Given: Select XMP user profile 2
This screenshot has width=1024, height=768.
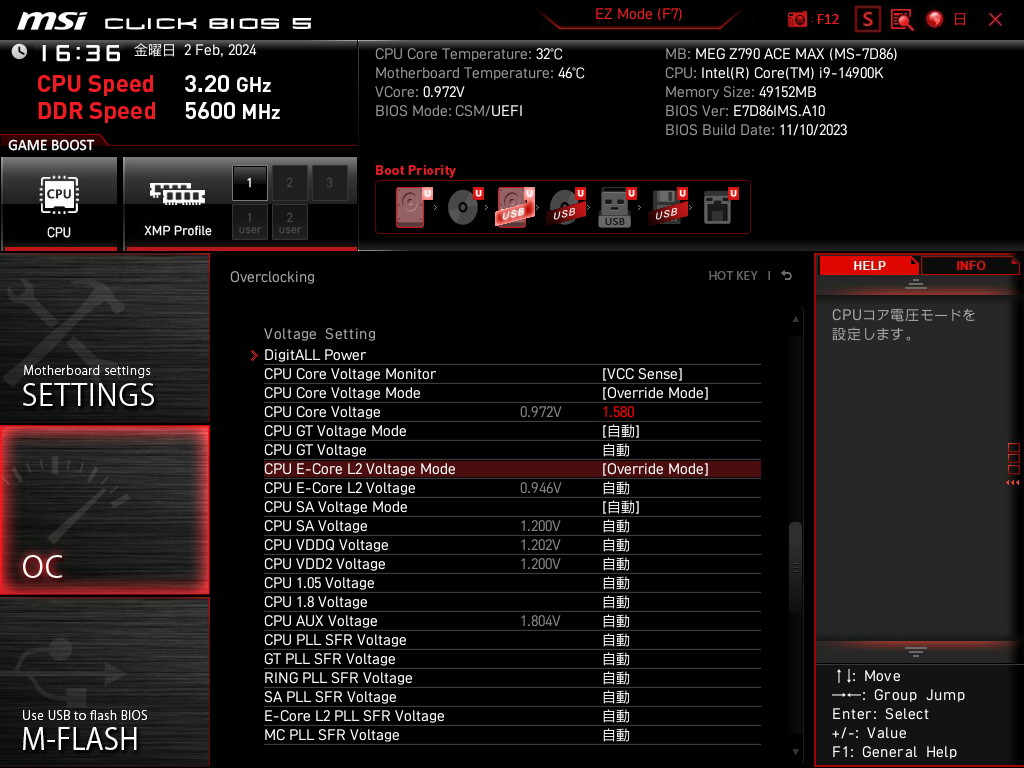Looking at the screenshot, I should click(x=289, y=223).
